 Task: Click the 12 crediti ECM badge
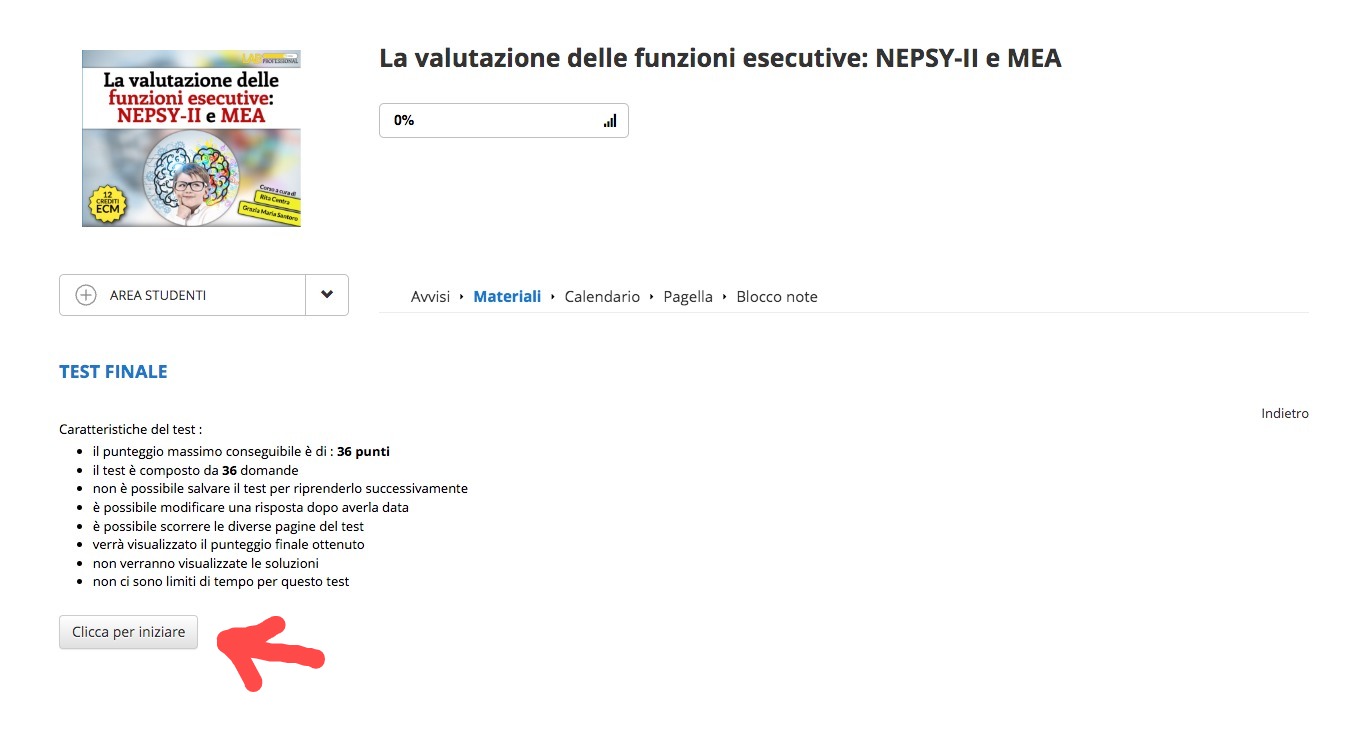click(109, 206)
